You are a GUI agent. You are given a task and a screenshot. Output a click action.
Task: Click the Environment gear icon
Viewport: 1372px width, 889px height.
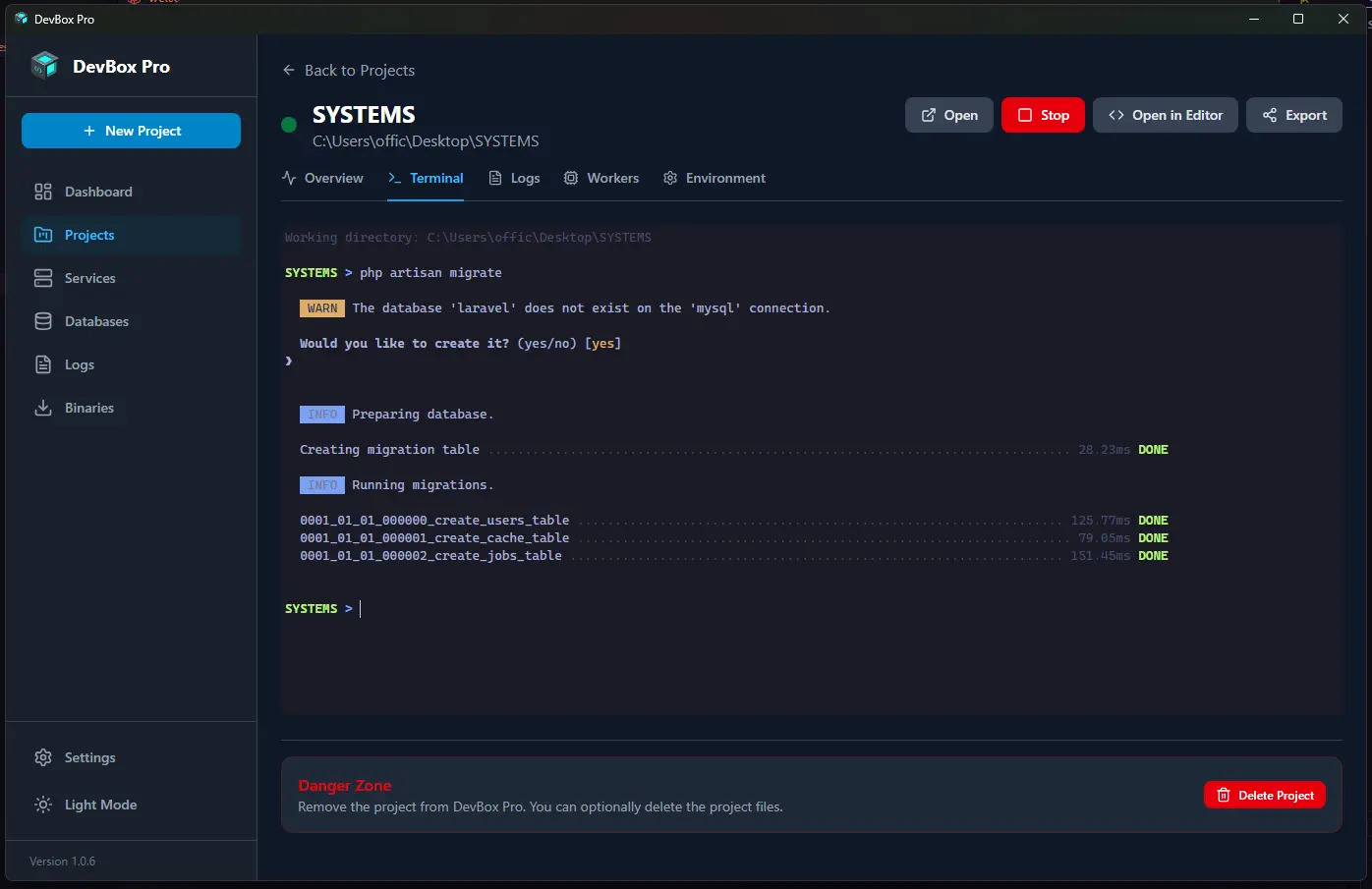click(x=670, y=178)
